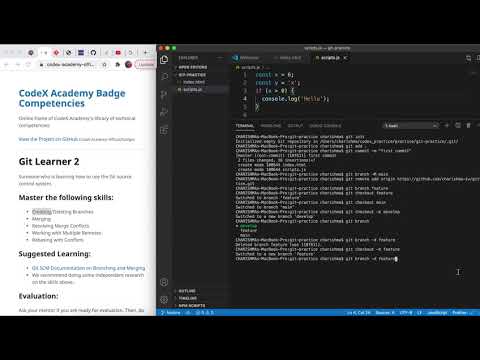This screenshot has height=360, width=480.
Task: Open browser extensions puzzle icon
Action: [x=117, y=65]
